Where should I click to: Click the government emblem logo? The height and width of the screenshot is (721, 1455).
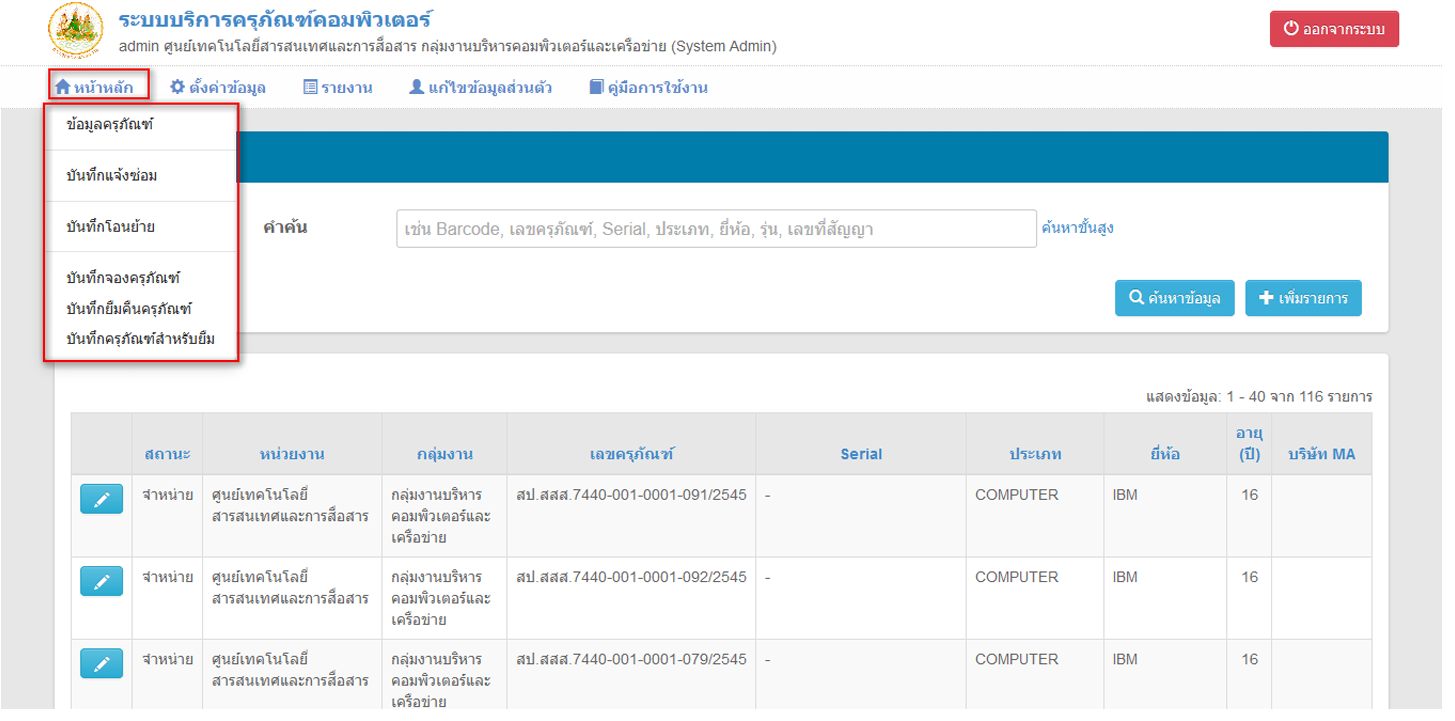point(75,31)
